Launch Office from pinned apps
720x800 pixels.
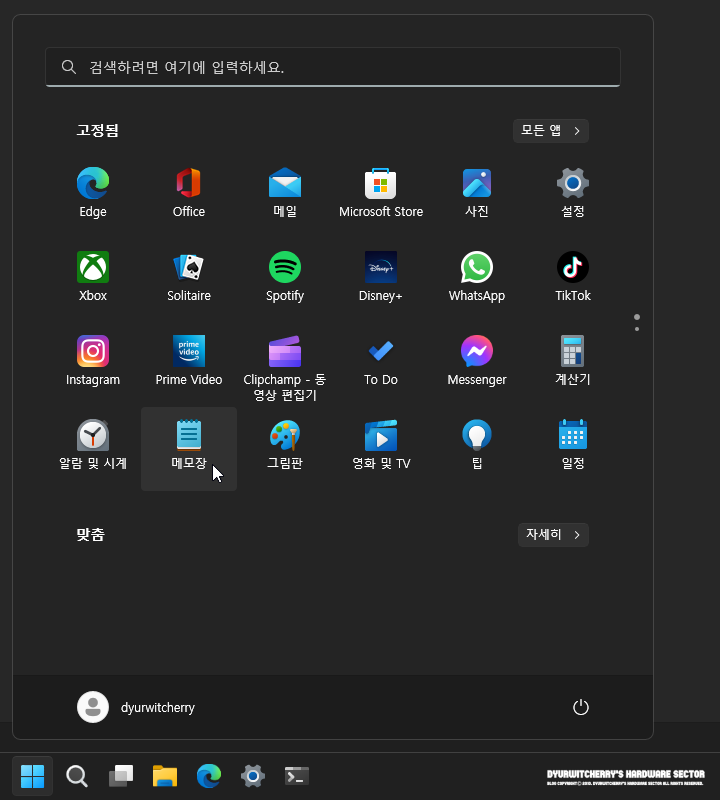189,193
